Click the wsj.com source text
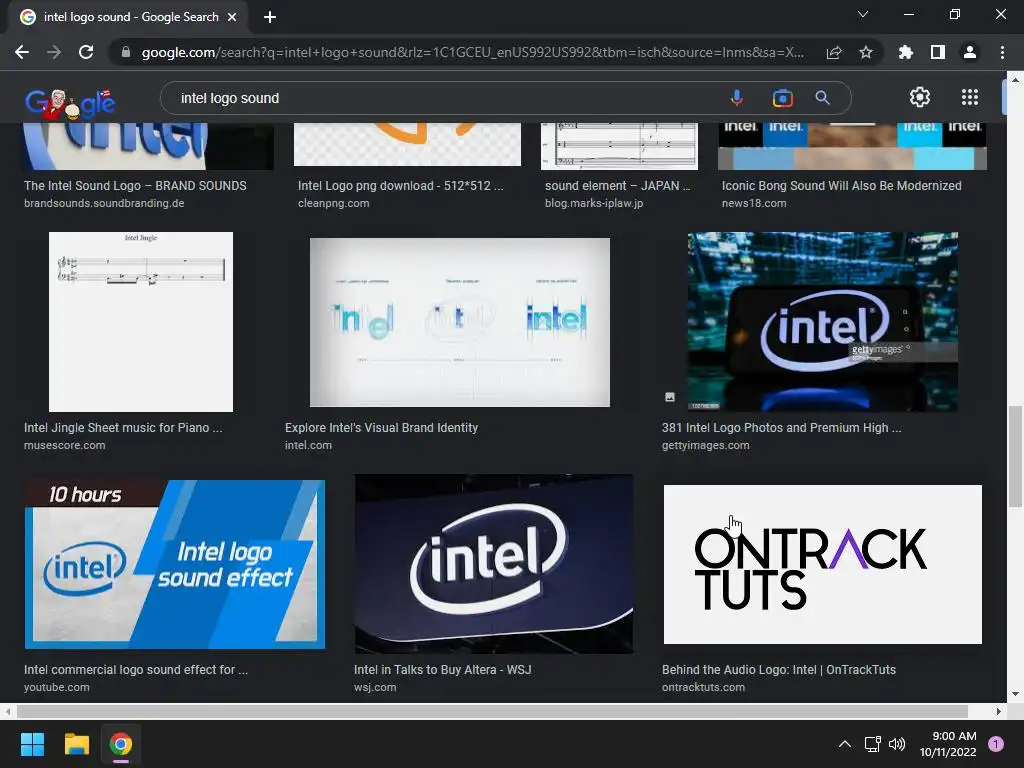This screenshot has height=768, width=1024. point(375,687)
